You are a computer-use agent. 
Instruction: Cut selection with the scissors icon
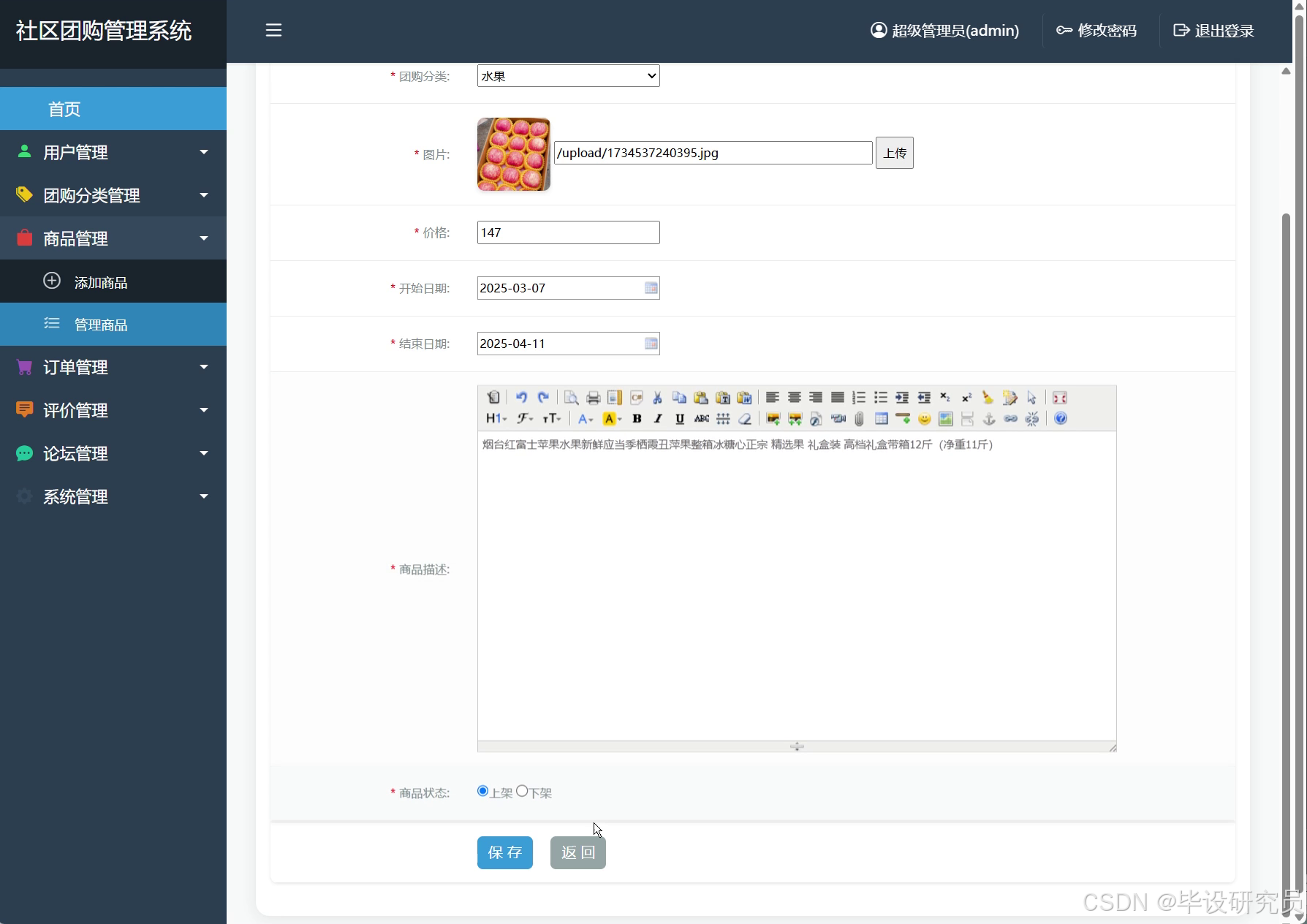(x=658, y=398)
